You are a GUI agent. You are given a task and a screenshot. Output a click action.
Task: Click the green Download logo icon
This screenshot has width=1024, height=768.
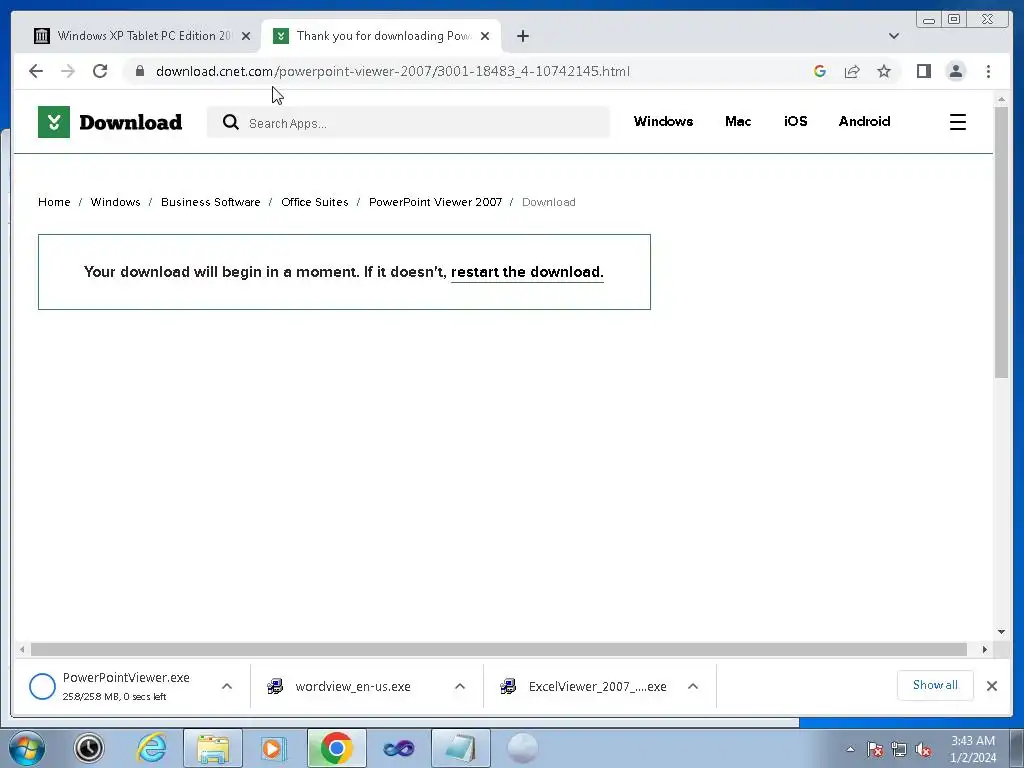click(x=54, y=122)
